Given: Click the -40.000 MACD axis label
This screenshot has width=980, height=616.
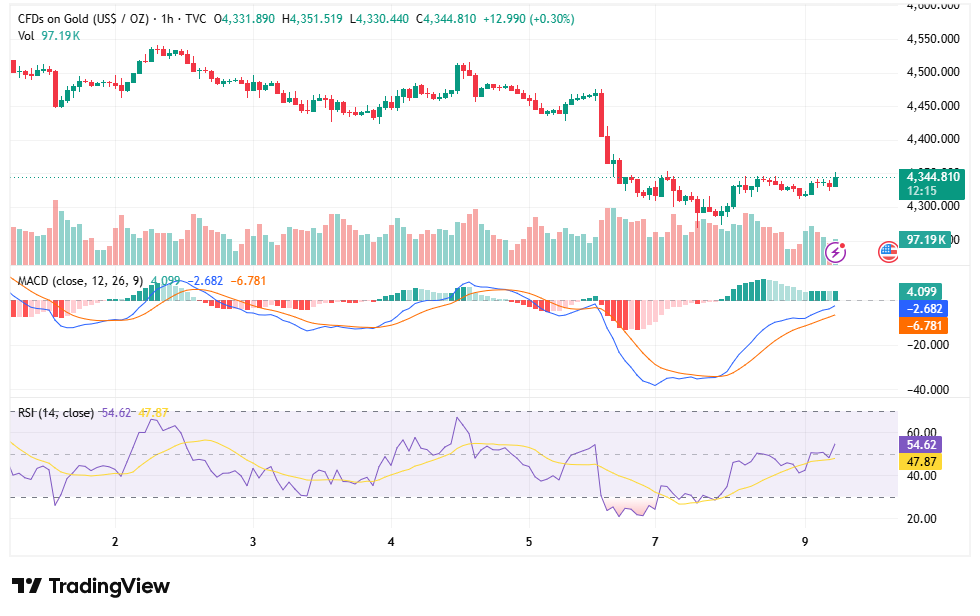Looking at the screenshot, I should 928,389.
